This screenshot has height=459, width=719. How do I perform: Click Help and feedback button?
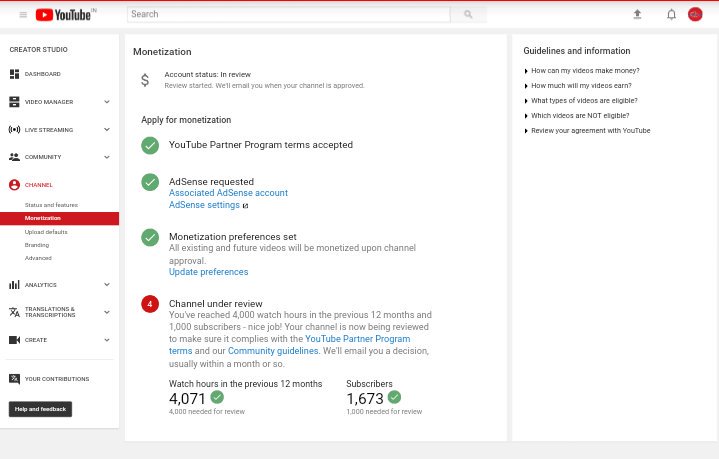coord(40,409)
